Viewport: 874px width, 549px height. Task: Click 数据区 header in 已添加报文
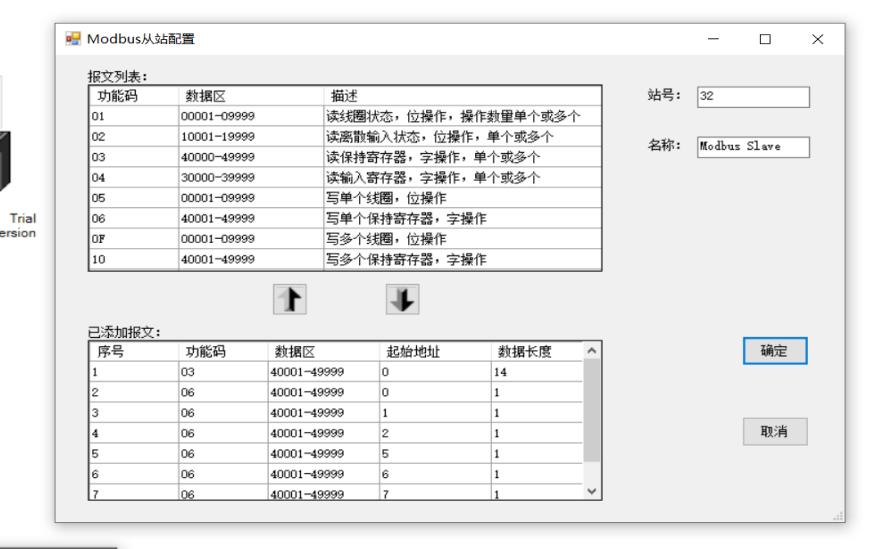pos(323,352)
